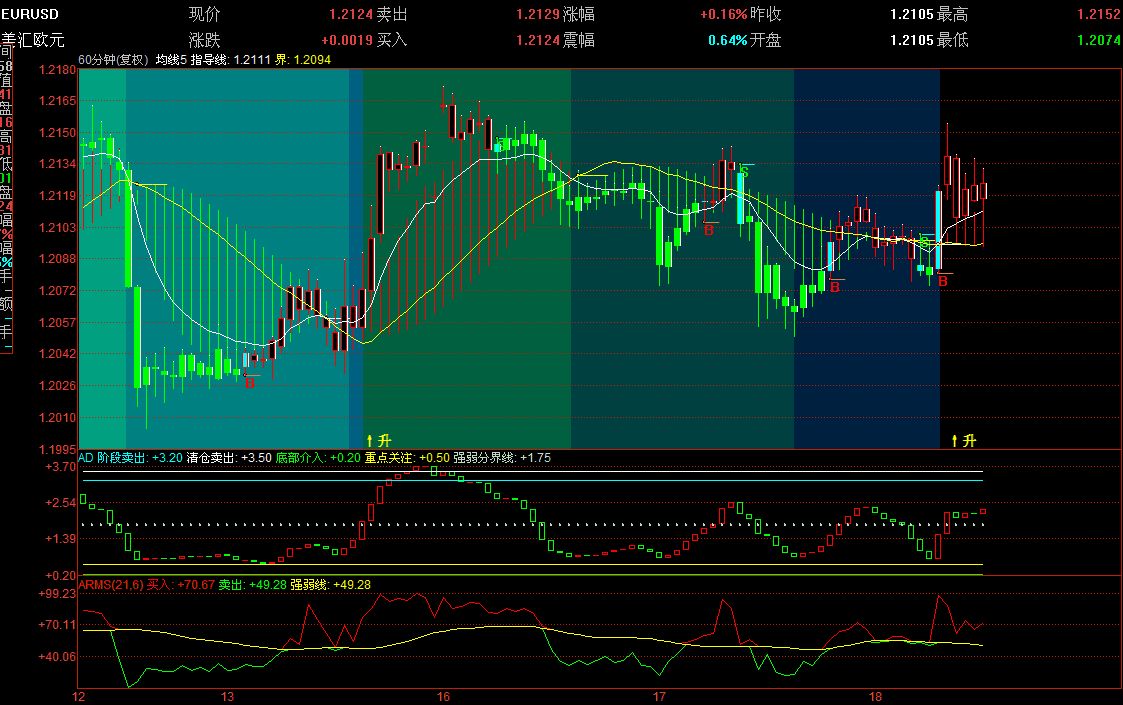Click the 最高 value 1.2152
1123x705 pixels.
1099,14
